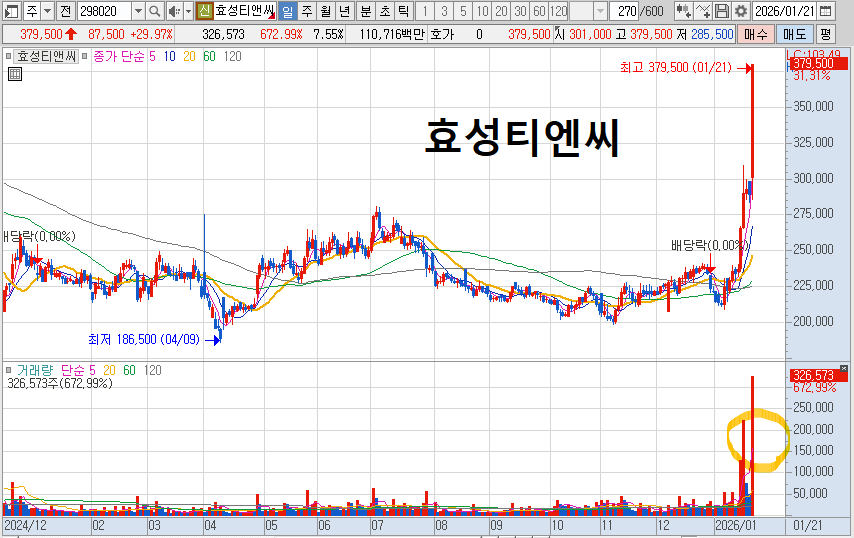The height and width of the screenshot is (538, 854).
Task: Save chart with the floppy disk icon
Action: [x=722, y=11]
